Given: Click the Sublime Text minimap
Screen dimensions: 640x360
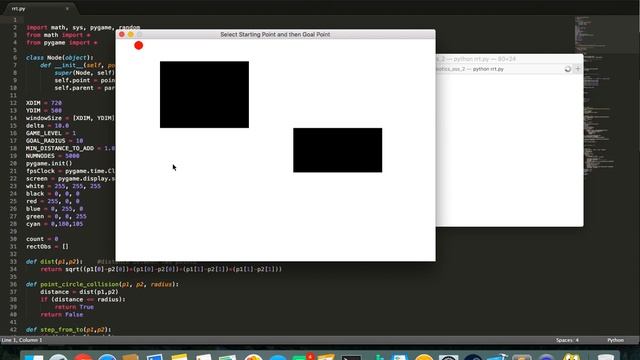Looking at the screenshot, I should click(x=597, y=98).
